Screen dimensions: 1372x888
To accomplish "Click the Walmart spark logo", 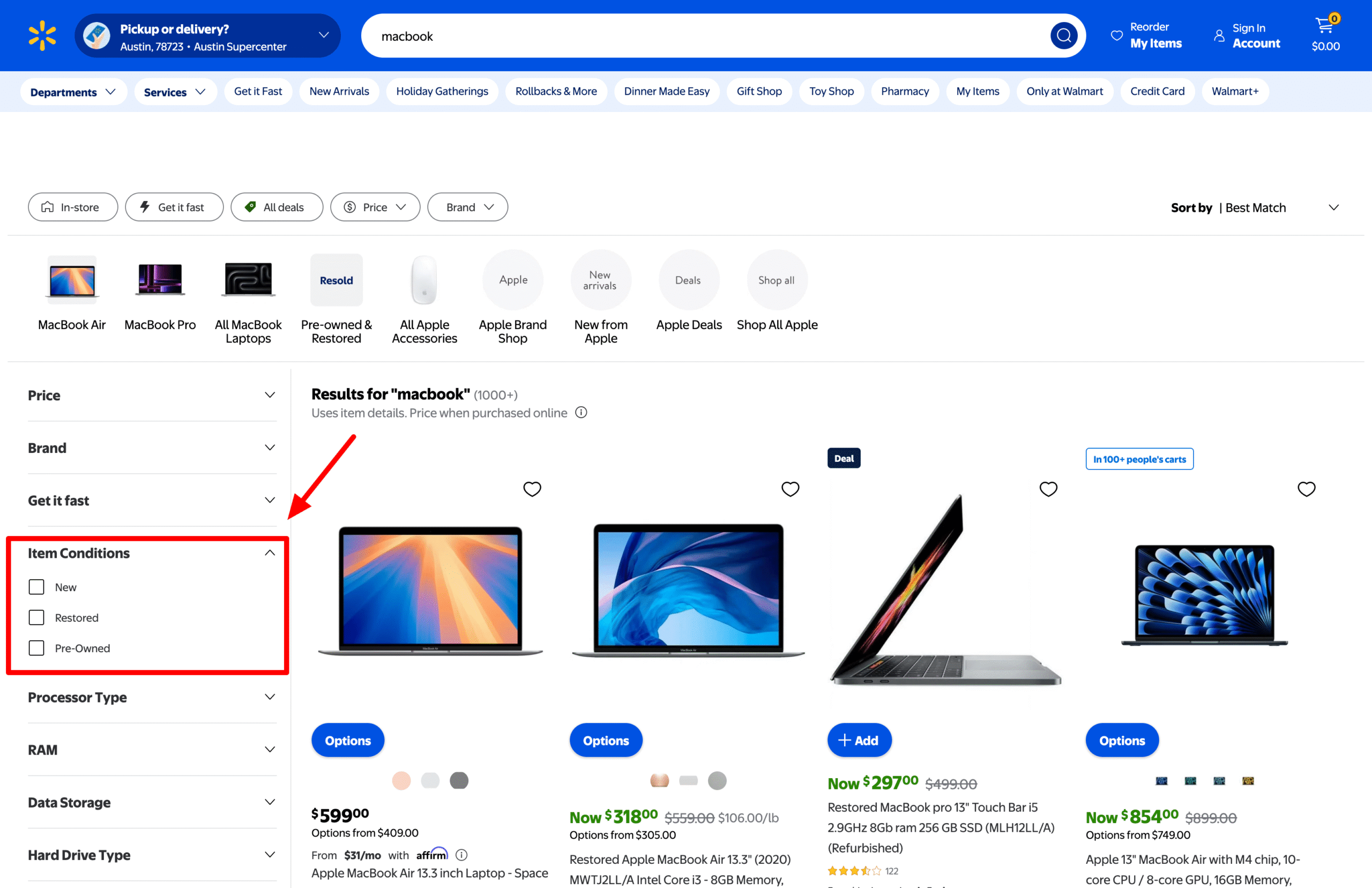I will click(43, 36).
